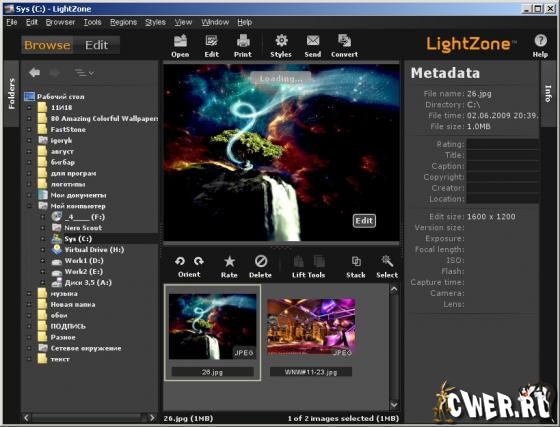This screenshot has height=427, width=560.
Task: Open the Window menu
Action: pyautogui.click(x=215, y=22)
